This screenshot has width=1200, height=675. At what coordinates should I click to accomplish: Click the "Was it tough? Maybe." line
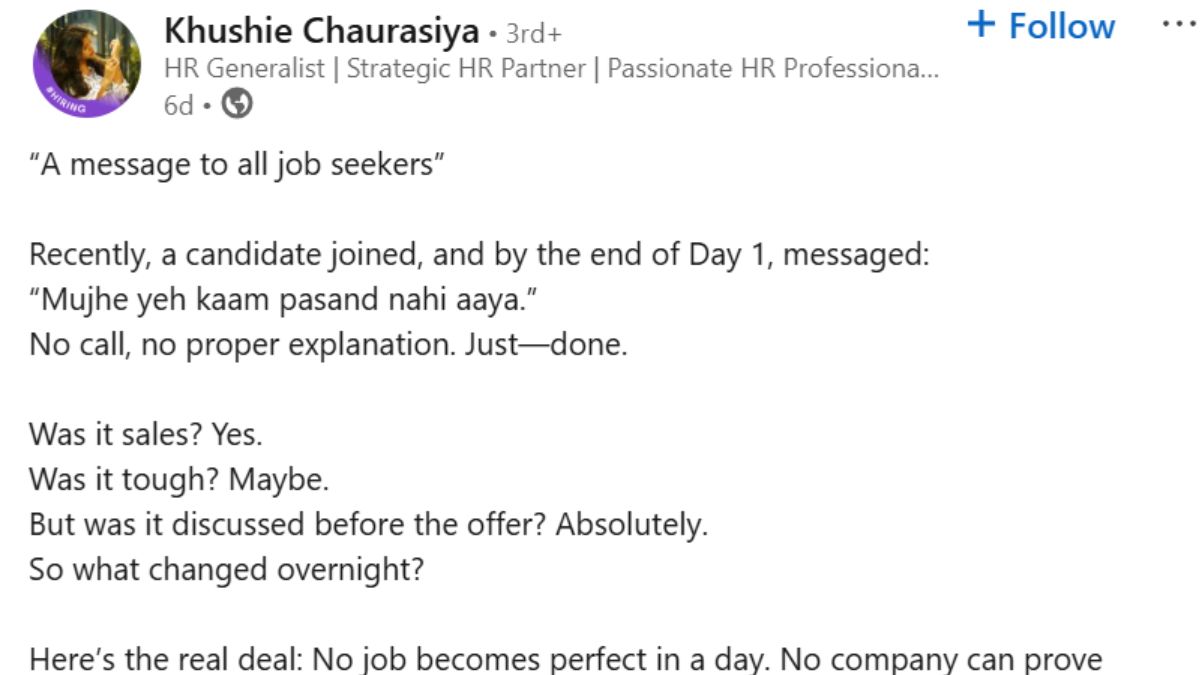pyautogui.click(x=178, y=480)
